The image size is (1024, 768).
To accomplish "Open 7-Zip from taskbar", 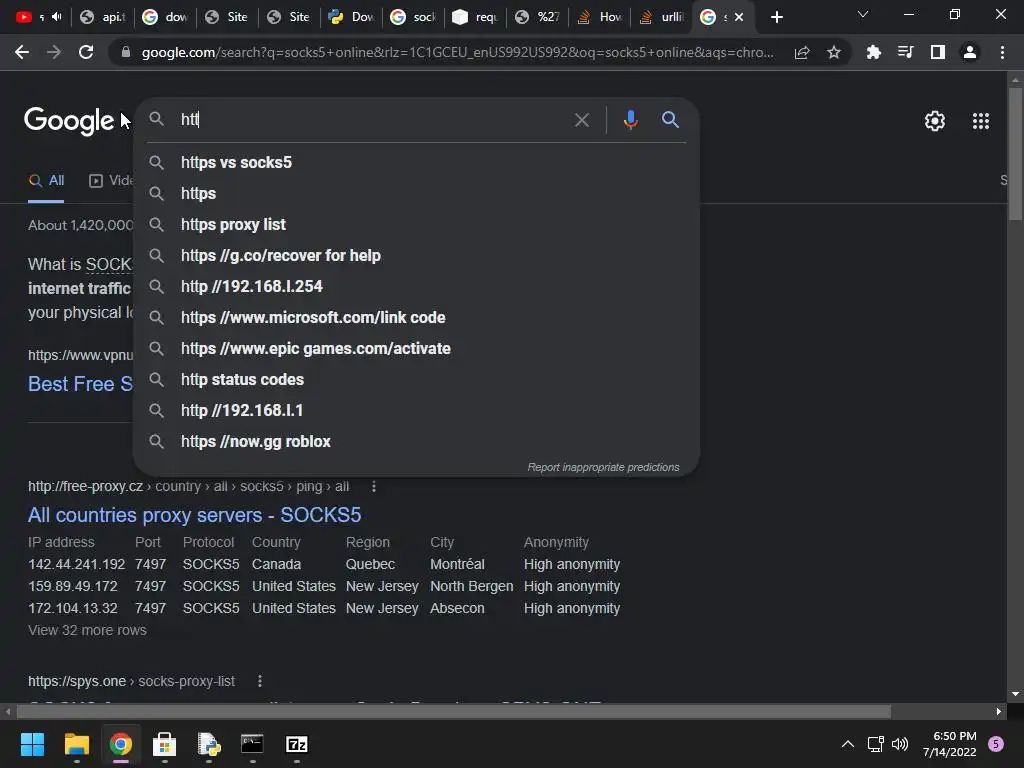I will pos(296,744).
